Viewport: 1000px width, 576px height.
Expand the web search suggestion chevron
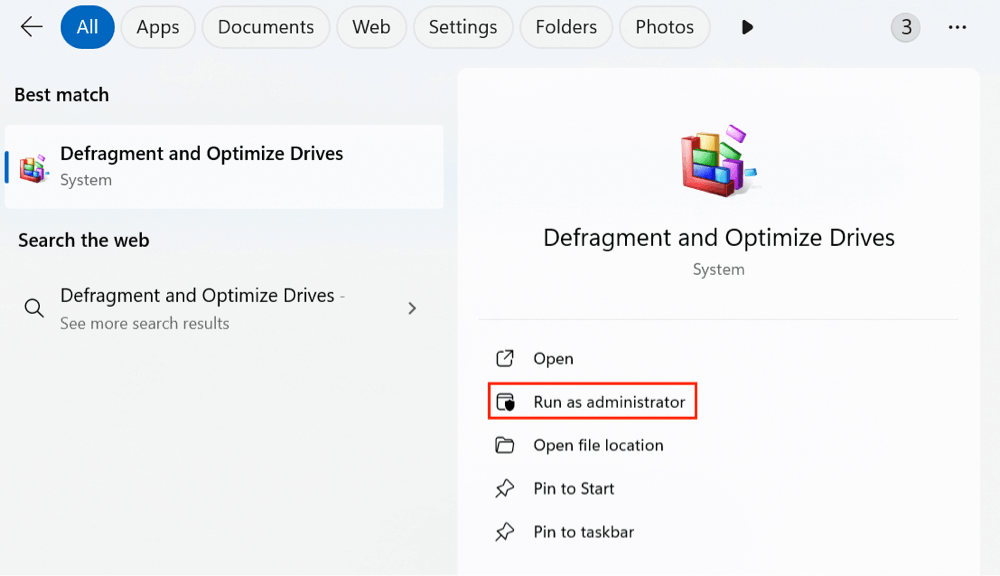[412, 308]
